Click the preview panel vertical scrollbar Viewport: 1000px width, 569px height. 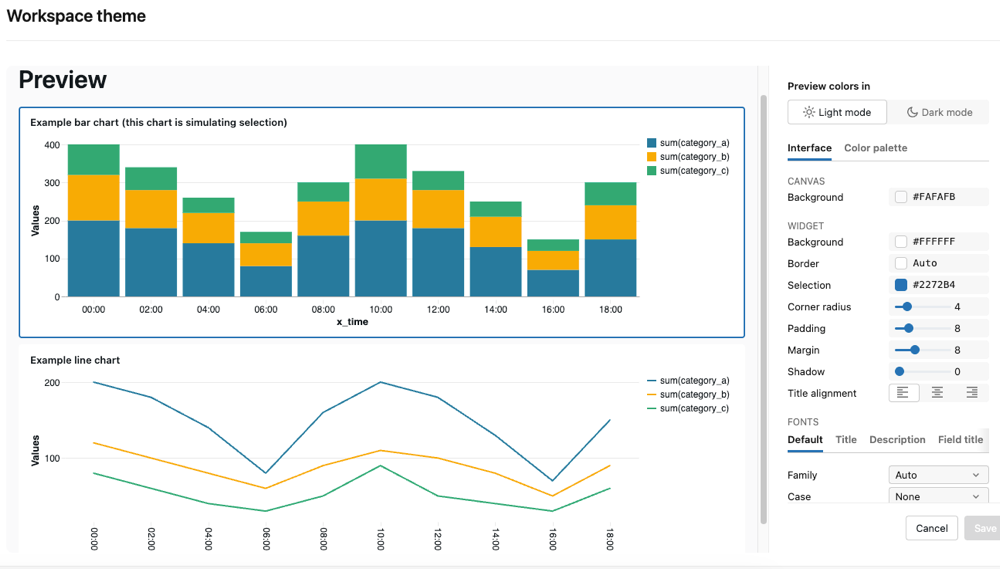coord(763,309)
